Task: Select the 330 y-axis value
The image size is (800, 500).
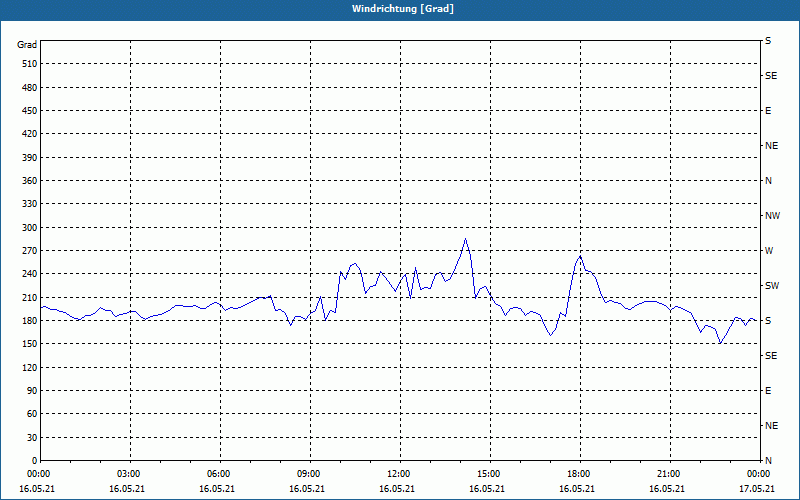Action: pos(30,204)
